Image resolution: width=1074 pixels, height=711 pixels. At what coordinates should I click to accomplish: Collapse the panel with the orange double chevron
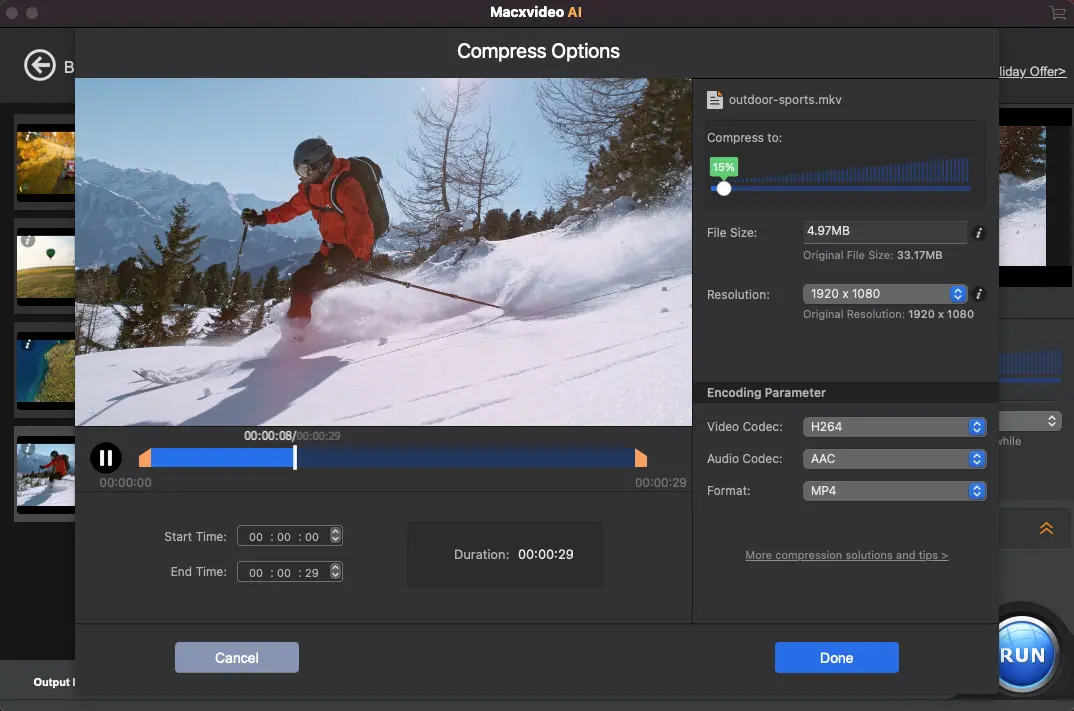click(x=1046, y=528)
